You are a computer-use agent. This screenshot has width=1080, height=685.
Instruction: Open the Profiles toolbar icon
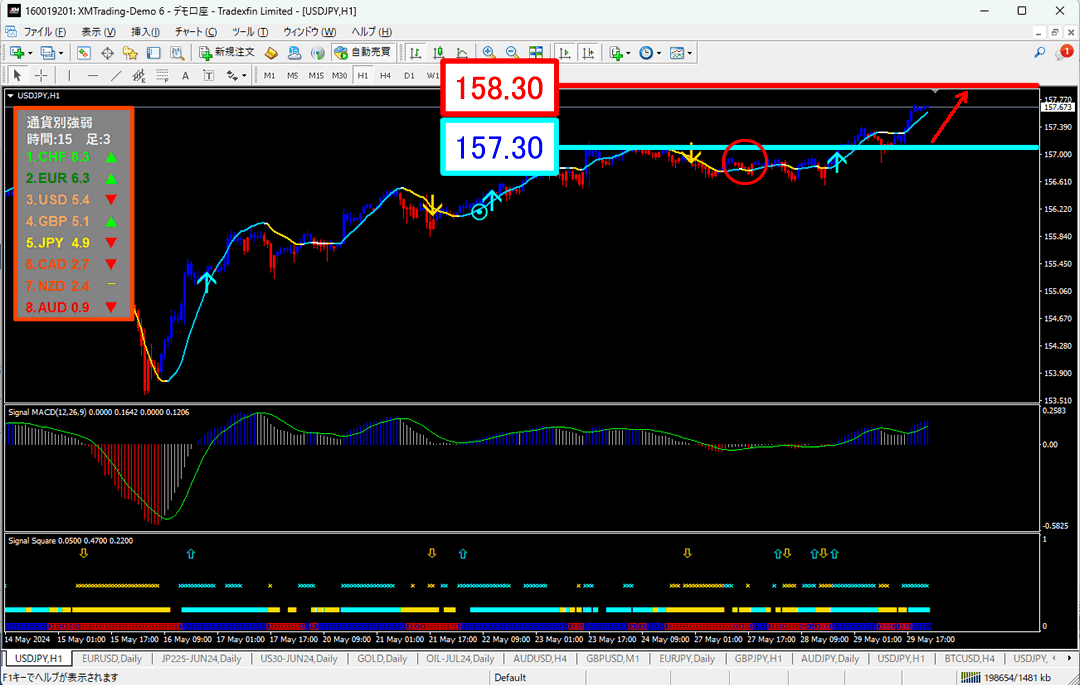click(x=48, y=52)
